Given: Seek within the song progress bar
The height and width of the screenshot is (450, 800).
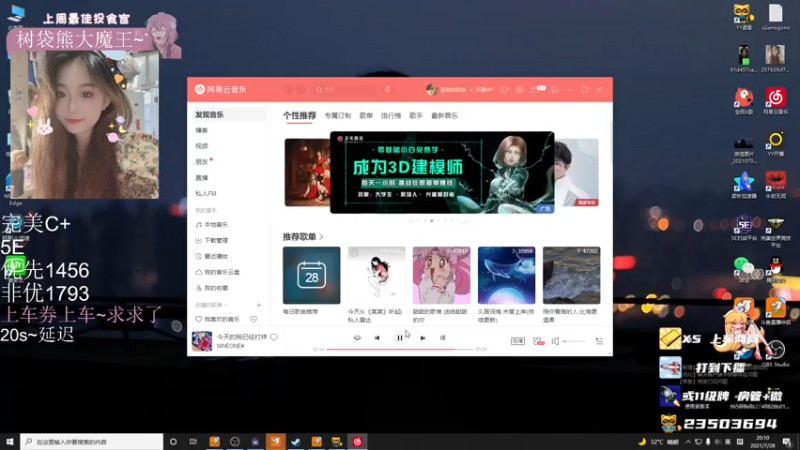Looking at the screenshot, I should point(399,349).
